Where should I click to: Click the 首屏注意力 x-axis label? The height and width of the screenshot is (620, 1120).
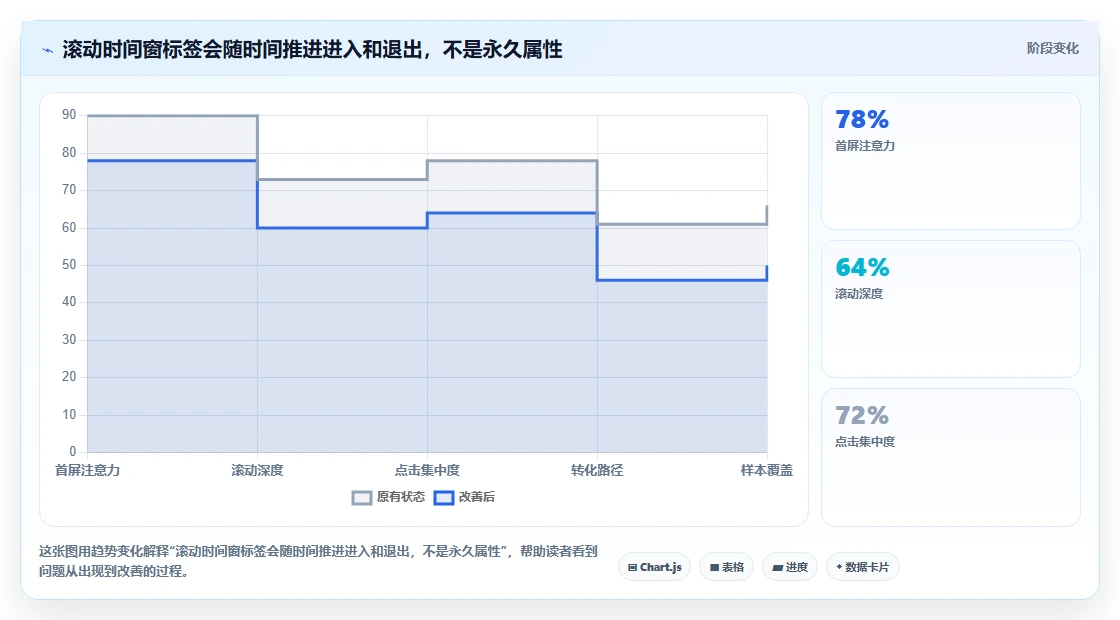(87, 470)
